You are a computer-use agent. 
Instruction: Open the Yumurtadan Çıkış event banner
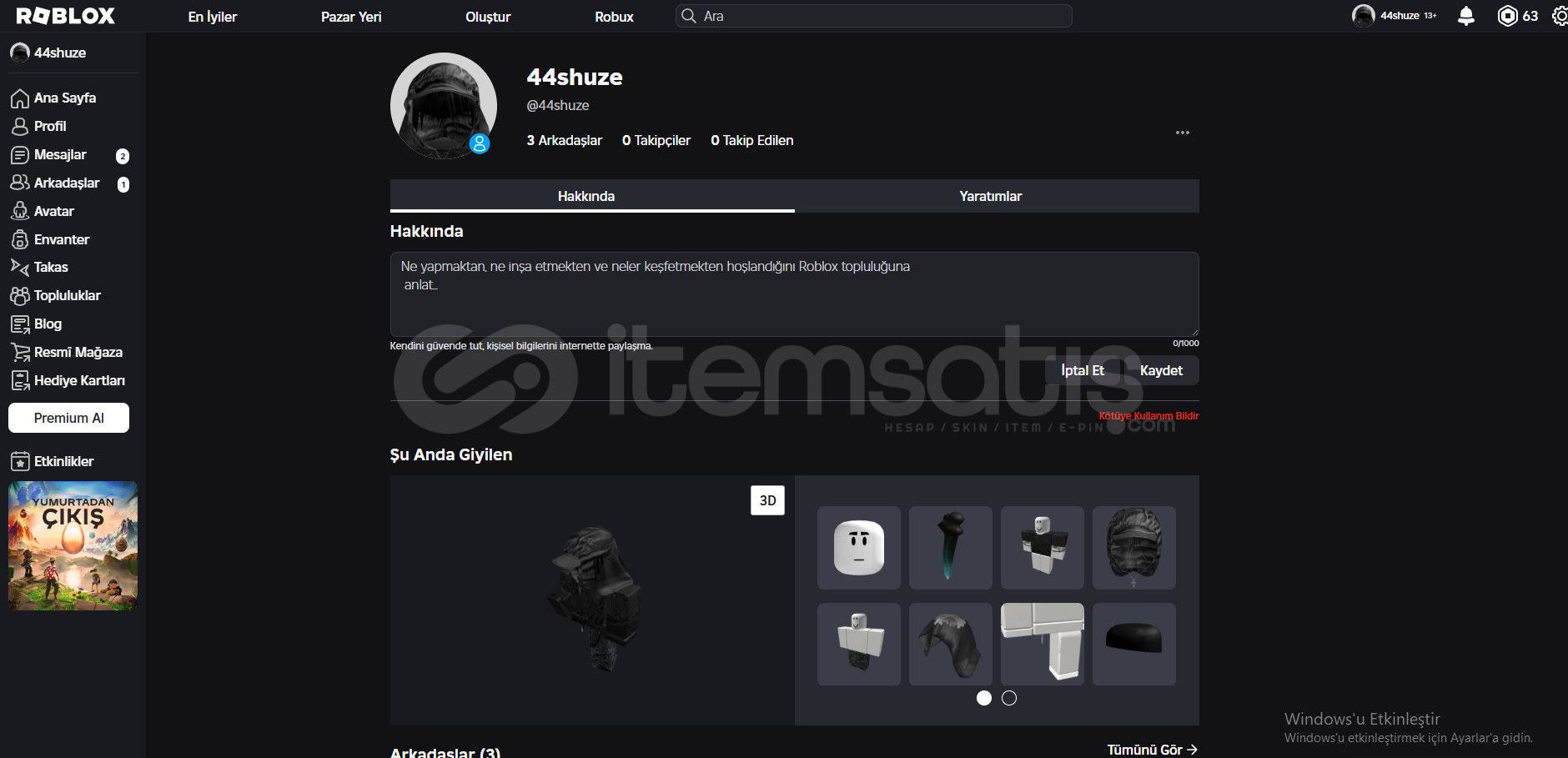(73, 545)
